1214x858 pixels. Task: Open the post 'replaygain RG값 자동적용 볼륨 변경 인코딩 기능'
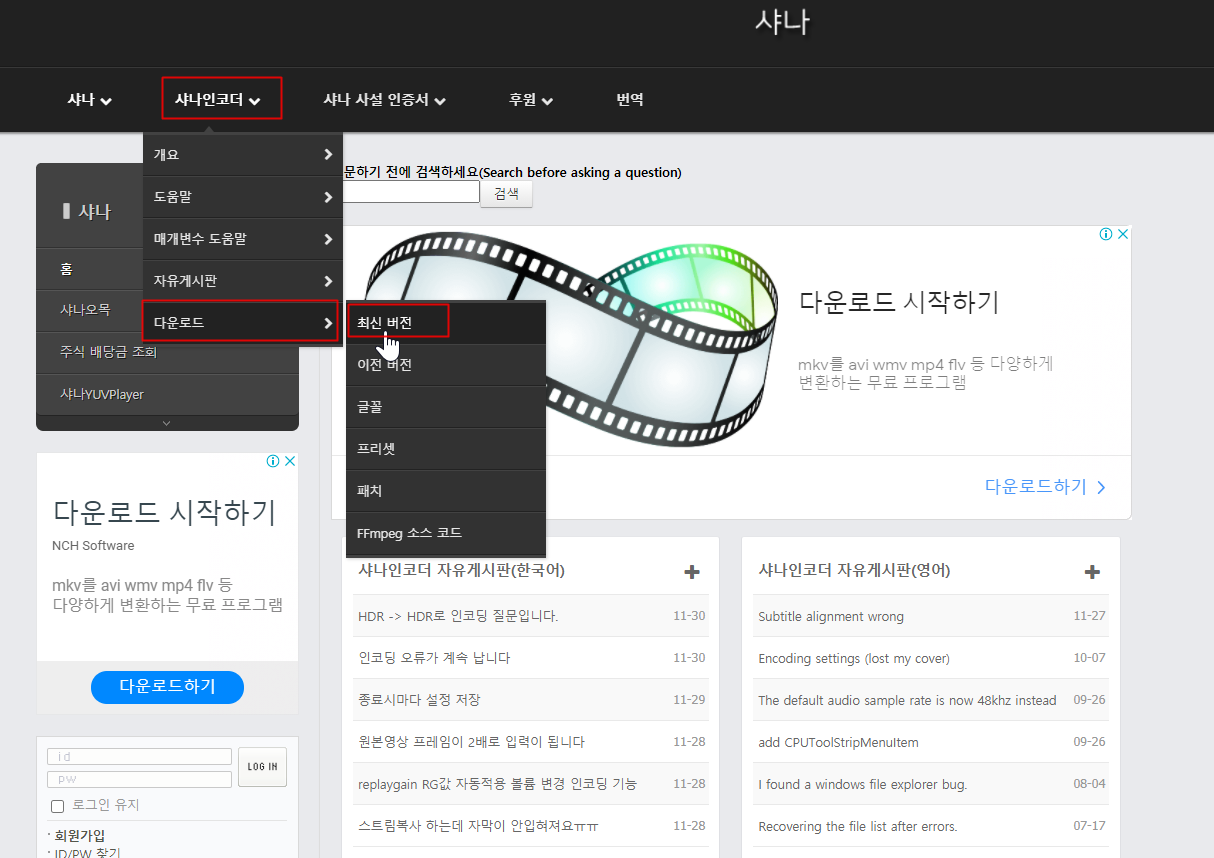pyautogui.click(x=497, y=784)
